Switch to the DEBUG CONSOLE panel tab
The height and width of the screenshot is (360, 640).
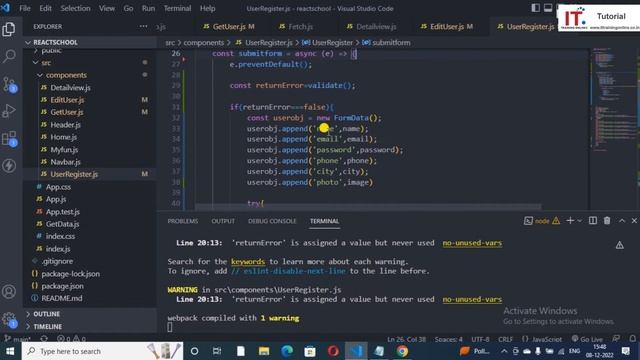(x=272, y=221)
